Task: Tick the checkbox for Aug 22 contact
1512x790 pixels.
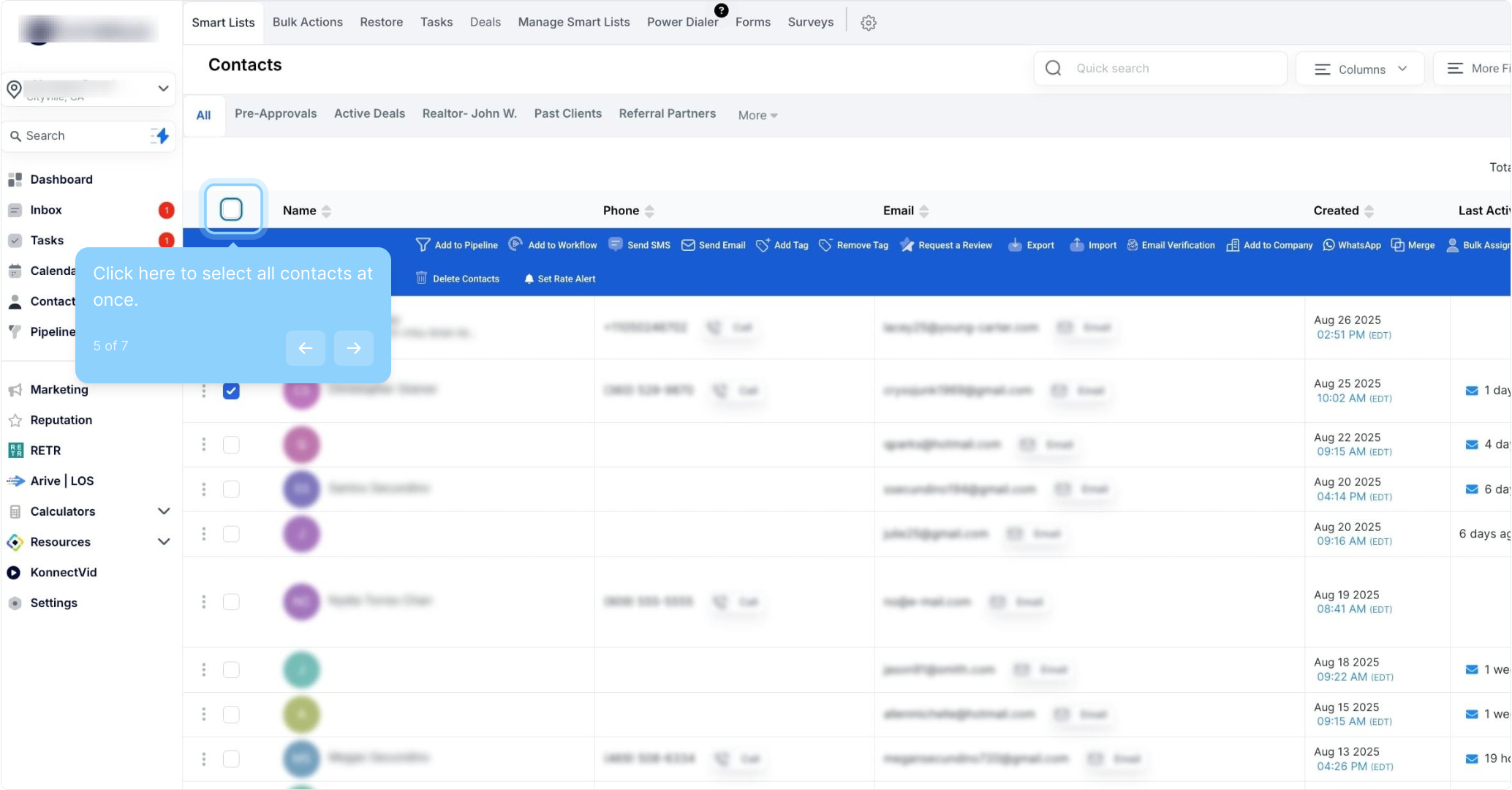Action: (x=231, y=445)
